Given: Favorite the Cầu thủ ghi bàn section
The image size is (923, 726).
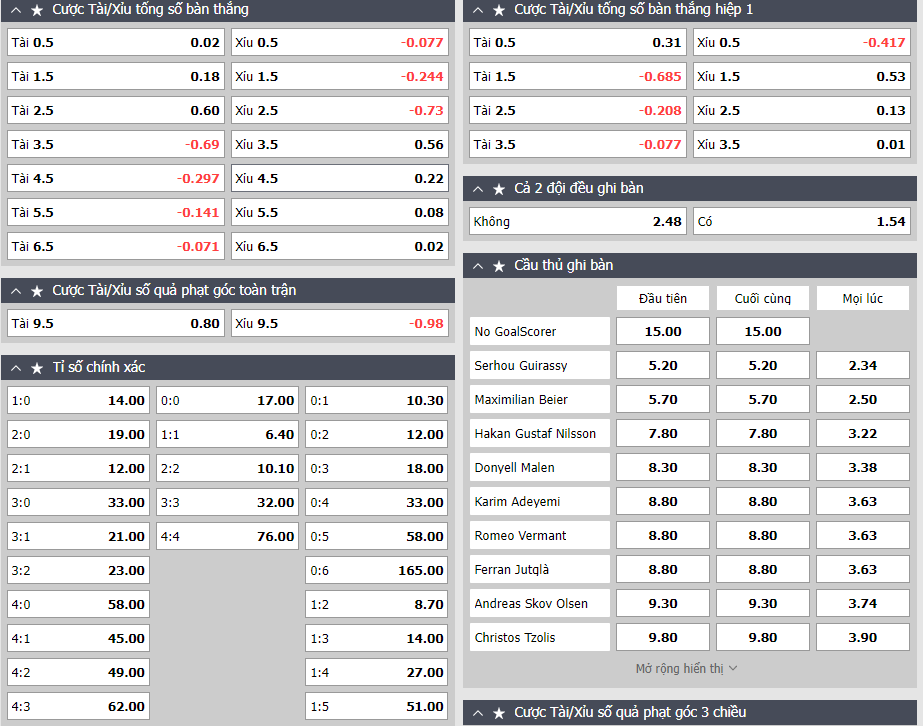Looking at the screenshot, I should coord(499,266).
